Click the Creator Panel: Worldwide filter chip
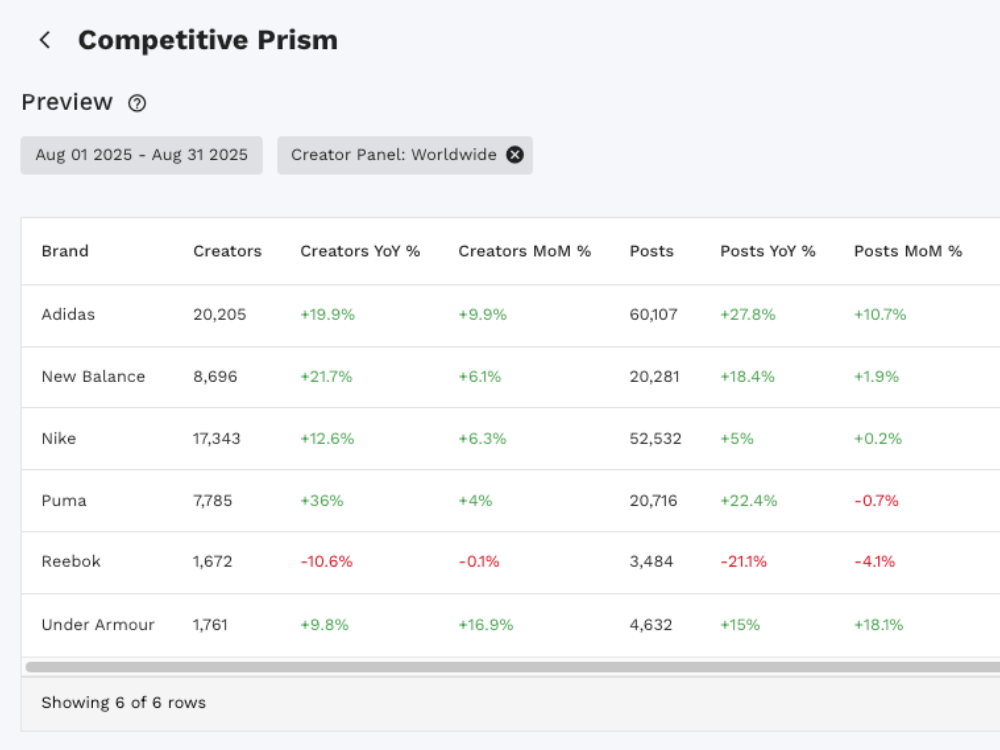 click(393, 155)
